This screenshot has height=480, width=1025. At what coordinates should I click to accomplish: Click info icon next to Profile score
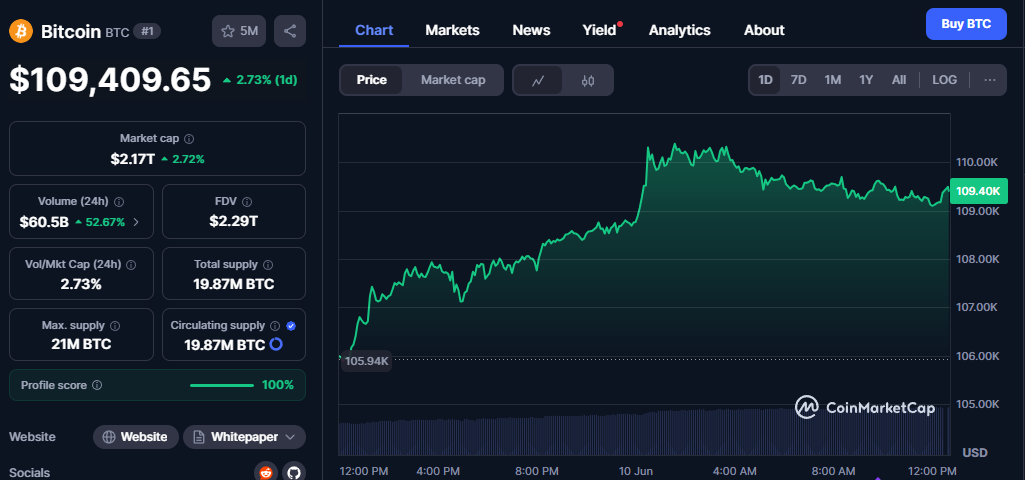pyautogui.click(x=97, y=385)
